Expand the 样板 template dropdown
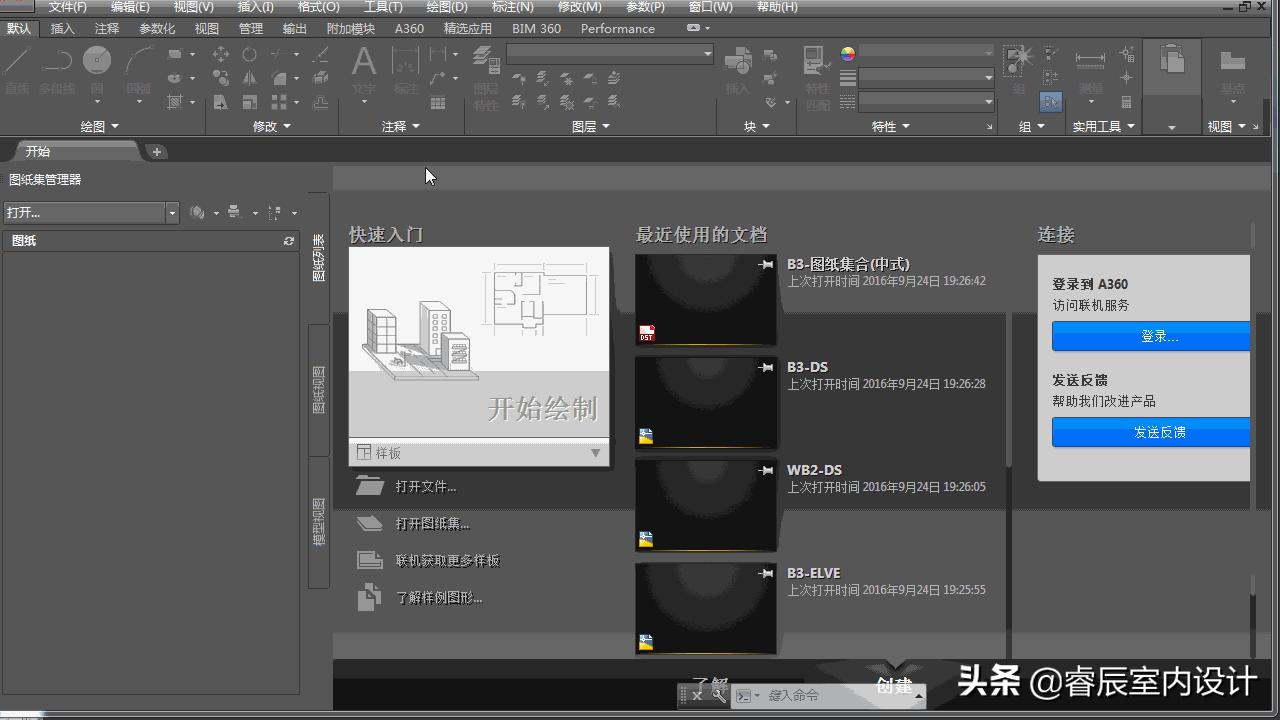The image size is (1280, 720). pos(597,453)
